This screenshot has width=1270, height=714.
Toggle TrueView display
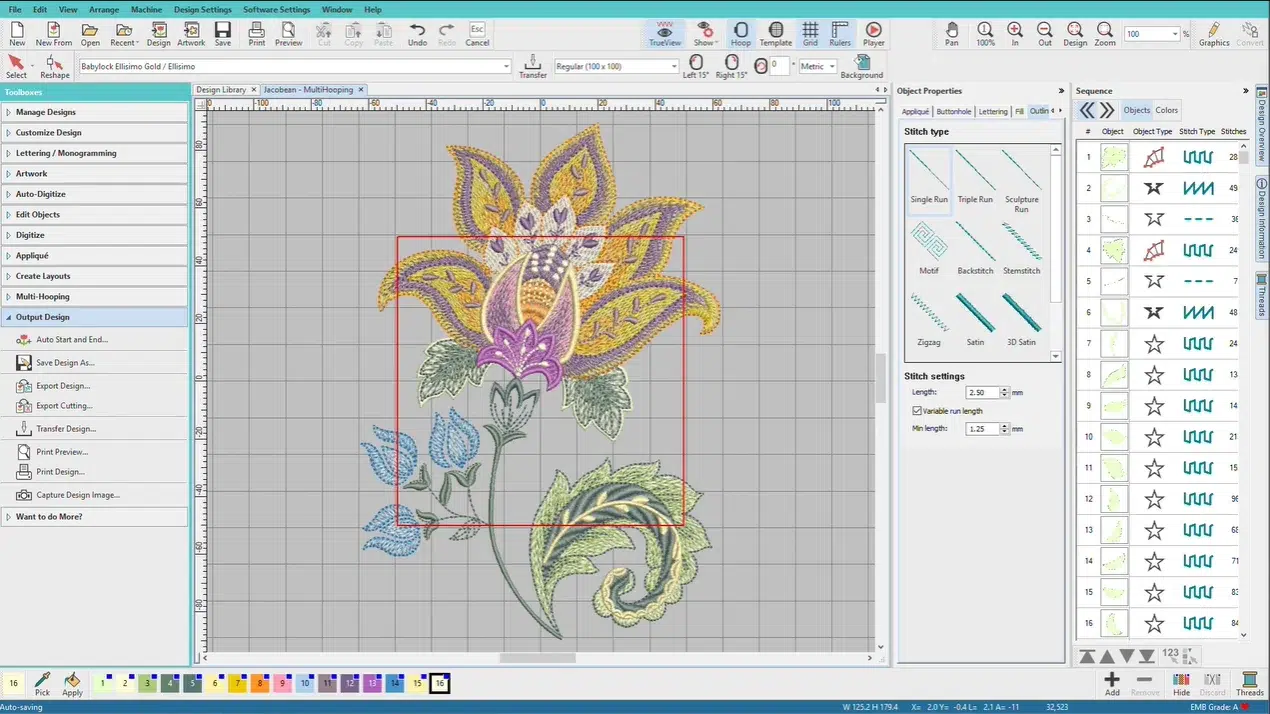click(x=664, y=34)
